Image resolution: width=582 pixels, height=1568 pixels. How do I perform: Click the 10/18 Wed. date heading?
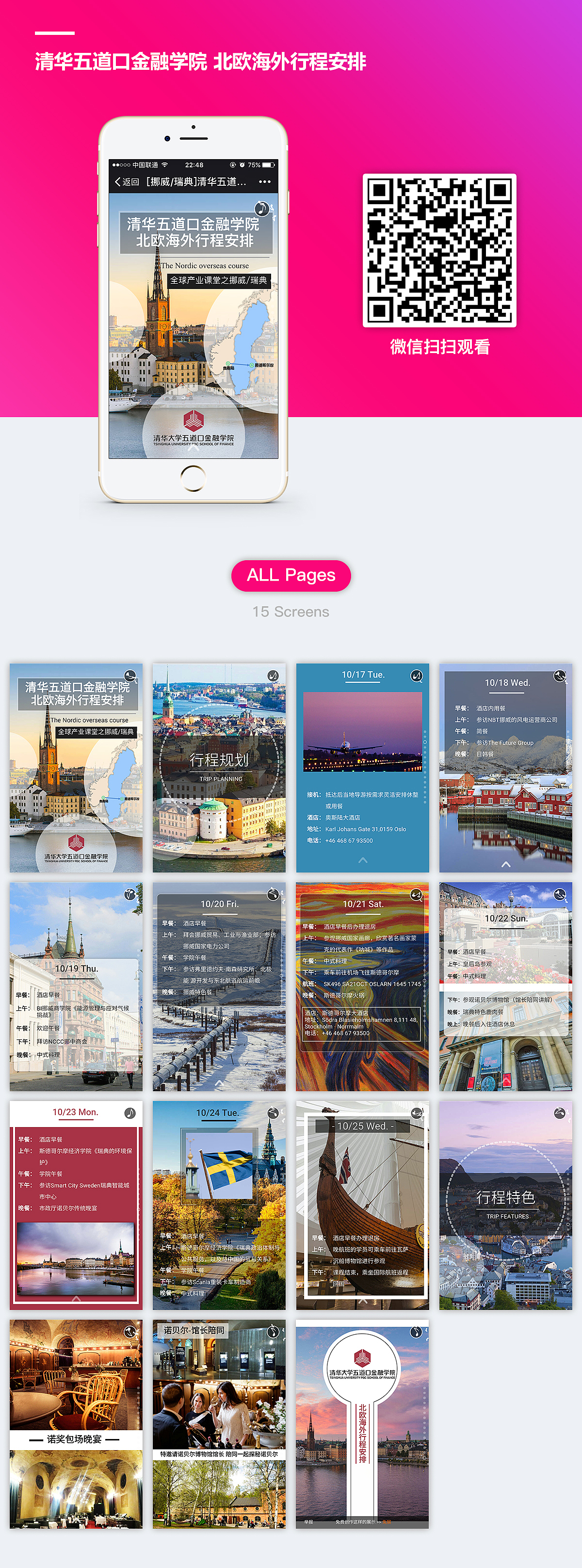507,682
